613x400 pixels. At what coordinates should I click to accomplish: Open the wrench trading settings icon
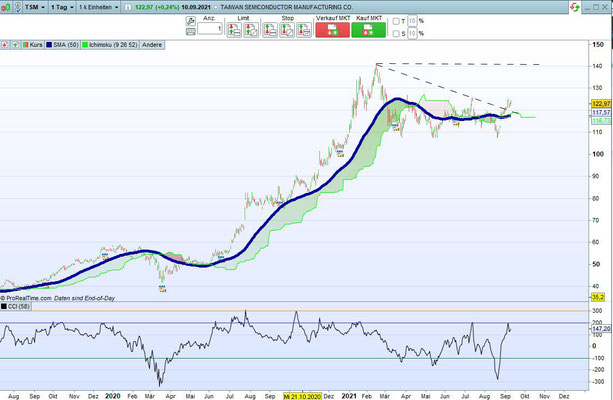(x=191, y=21)
